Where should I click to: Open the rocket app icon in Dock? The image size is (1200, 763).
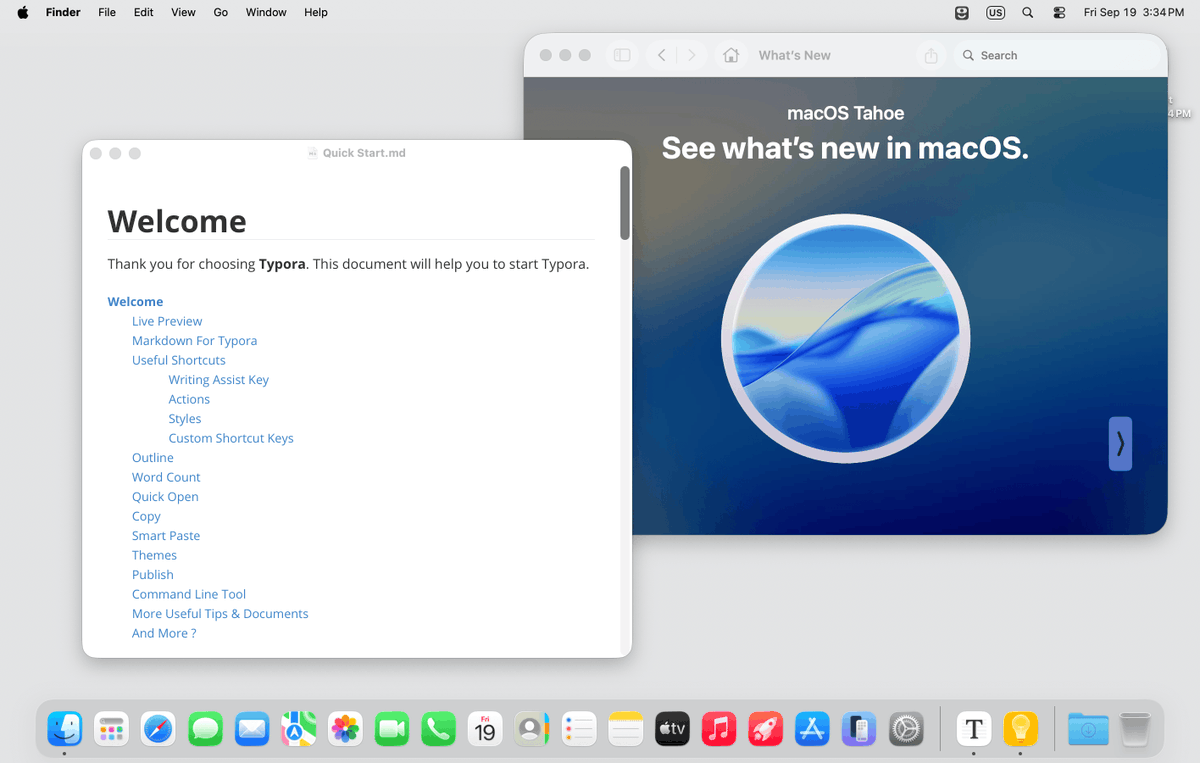[765, 729]
